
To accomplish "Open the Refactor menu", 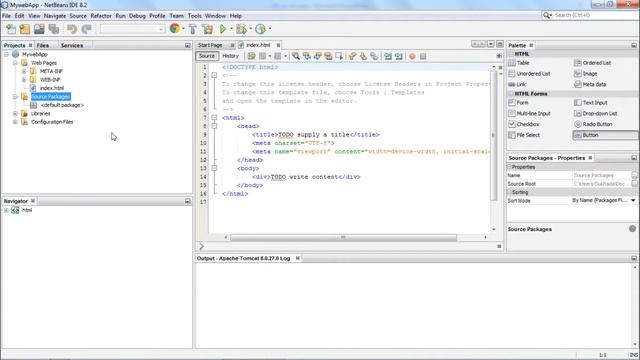I will click(101, 16).
